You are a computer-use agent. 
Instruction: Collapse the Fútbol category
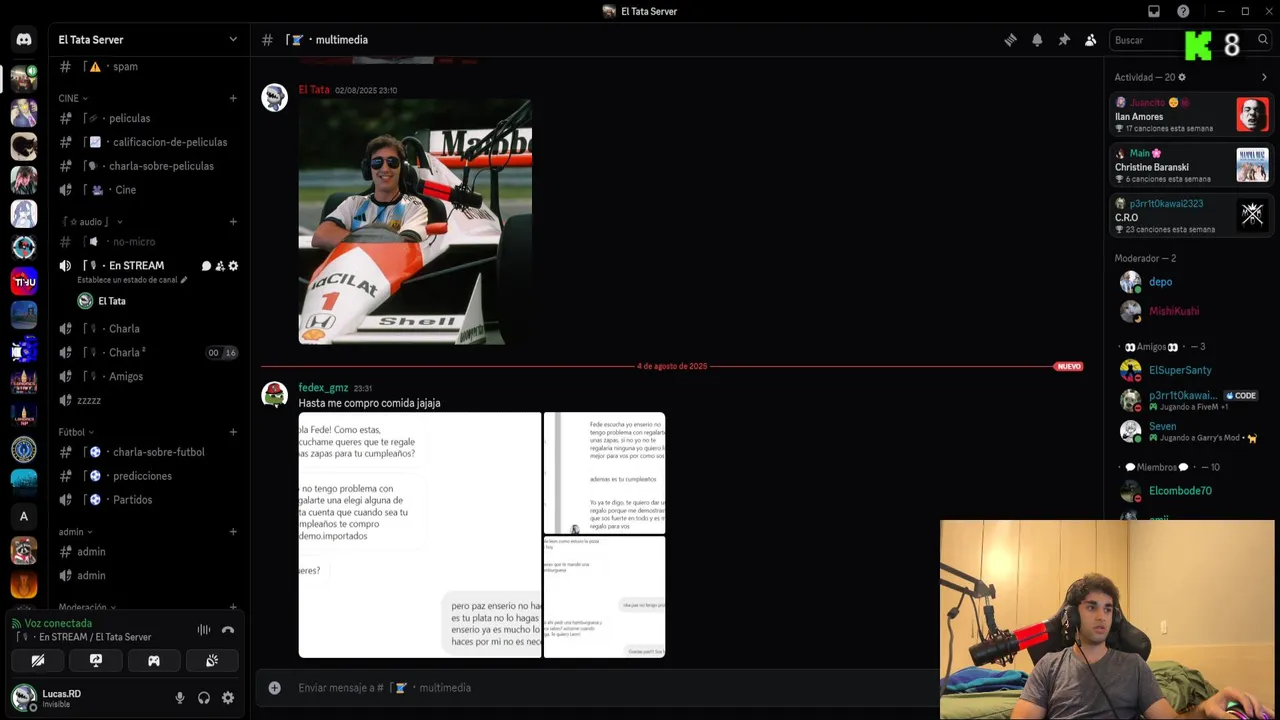click(x=76, y=432)
